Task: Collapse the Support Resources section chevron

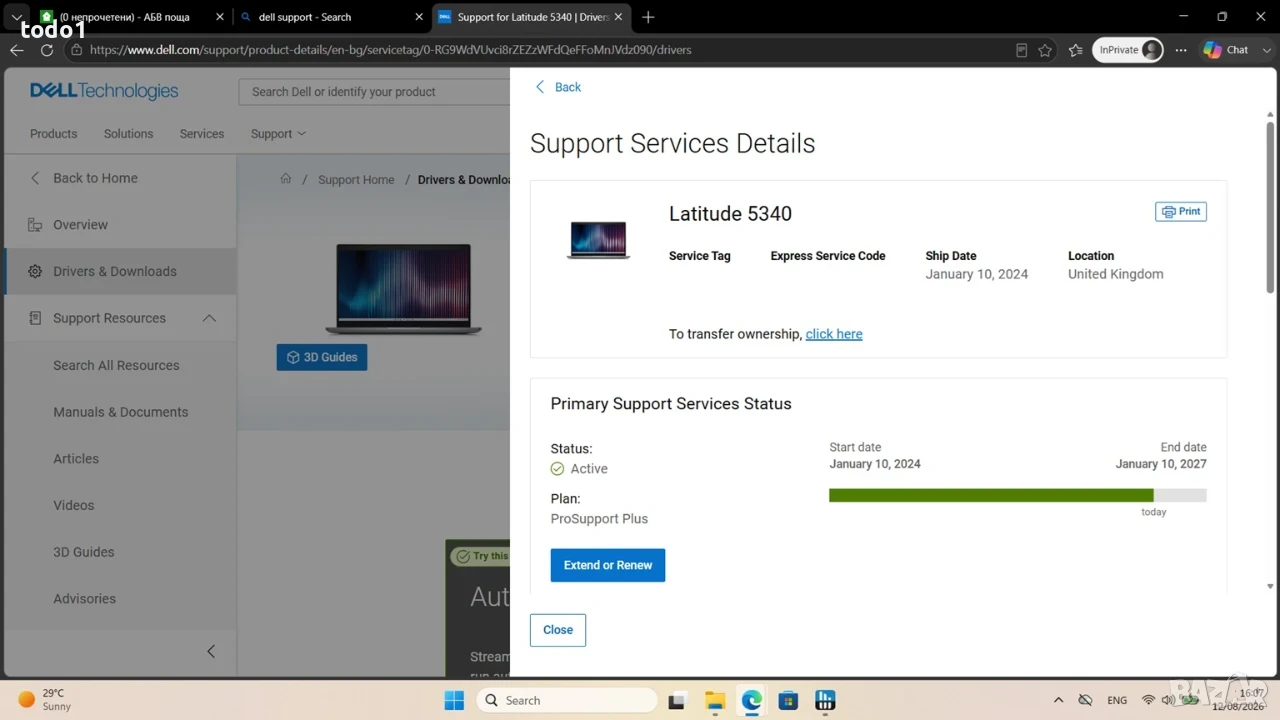Action: click(209, 318)
